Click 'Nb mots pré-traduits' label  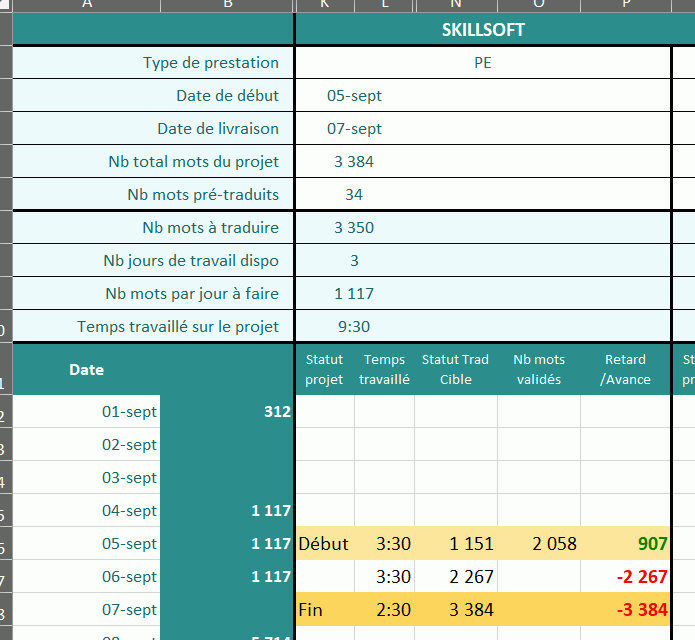pos(203,195)
